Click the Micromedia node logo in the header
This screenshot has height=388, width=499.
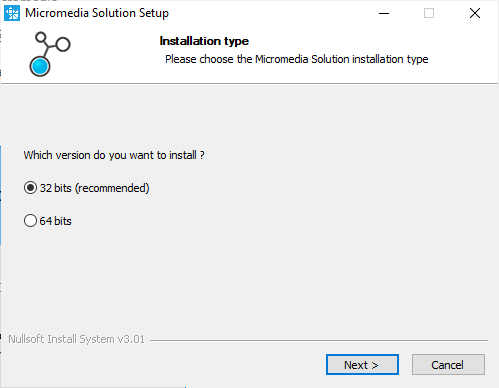[x=50, y=54]
